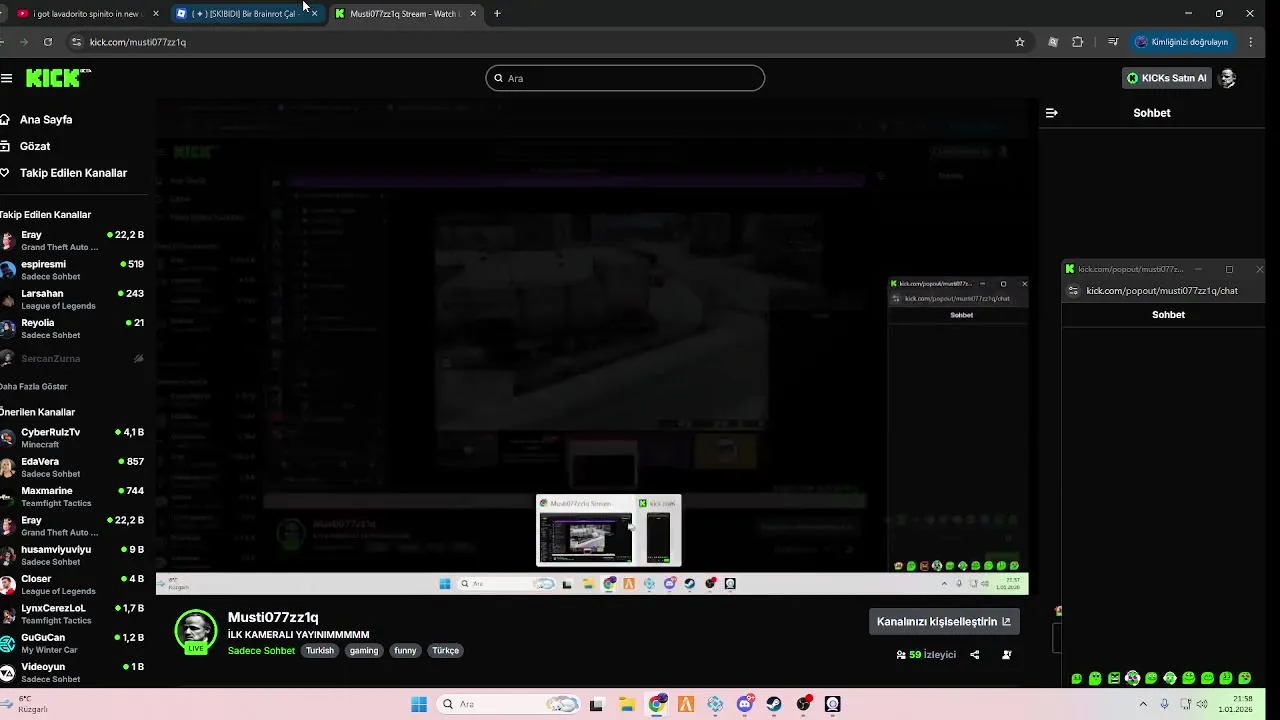Image resolution: width=1280 pixels, height=720 pixels.
Task: Click the site information icon in address bar
Action: click(76, 42)
